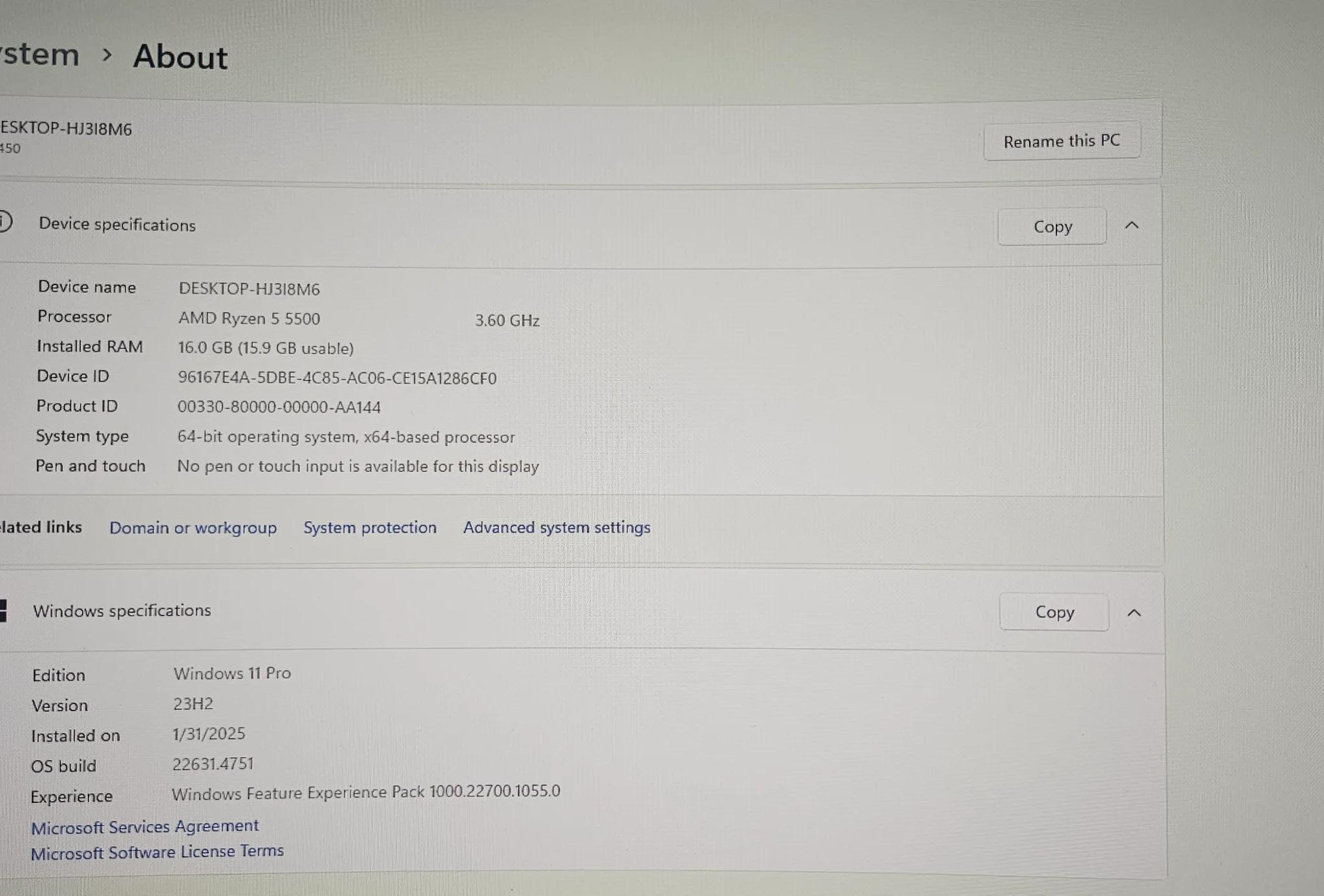The width and height of the screenshot is (1324, 896).
Task: Select edition value Windows 11 Pro
Action: pyautogui.click(x=232, y=673)
